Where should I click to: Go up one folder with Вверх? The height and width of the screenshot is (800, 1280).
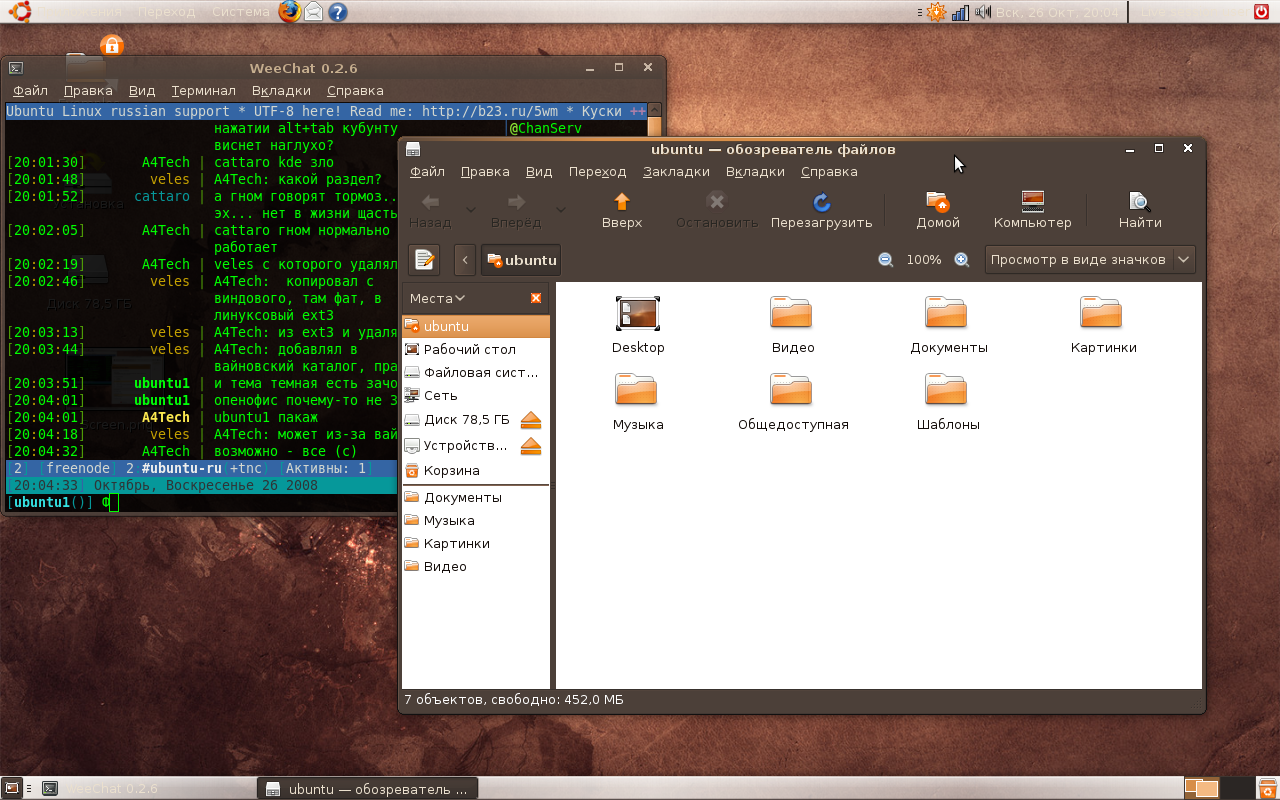622,211
